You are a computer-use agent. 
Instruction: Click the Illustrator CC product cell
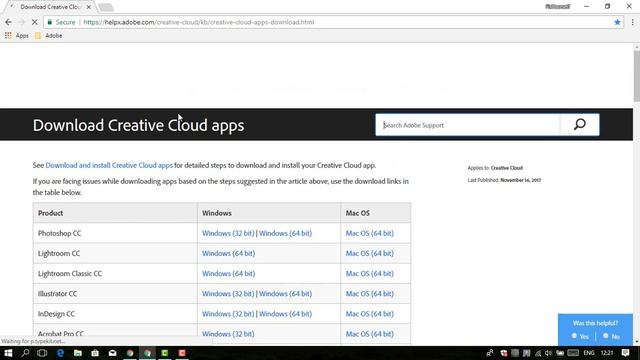115,293
